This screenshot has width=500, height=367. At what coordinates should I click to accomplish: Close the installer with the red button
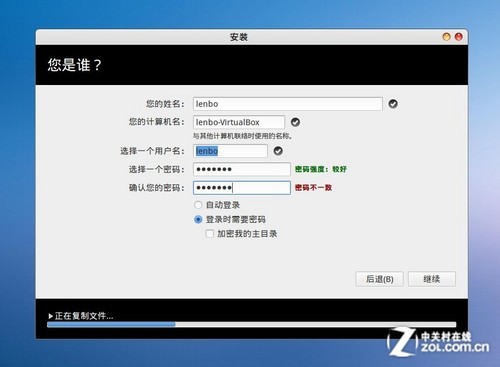pyautogui.click(x=459, y=37)
